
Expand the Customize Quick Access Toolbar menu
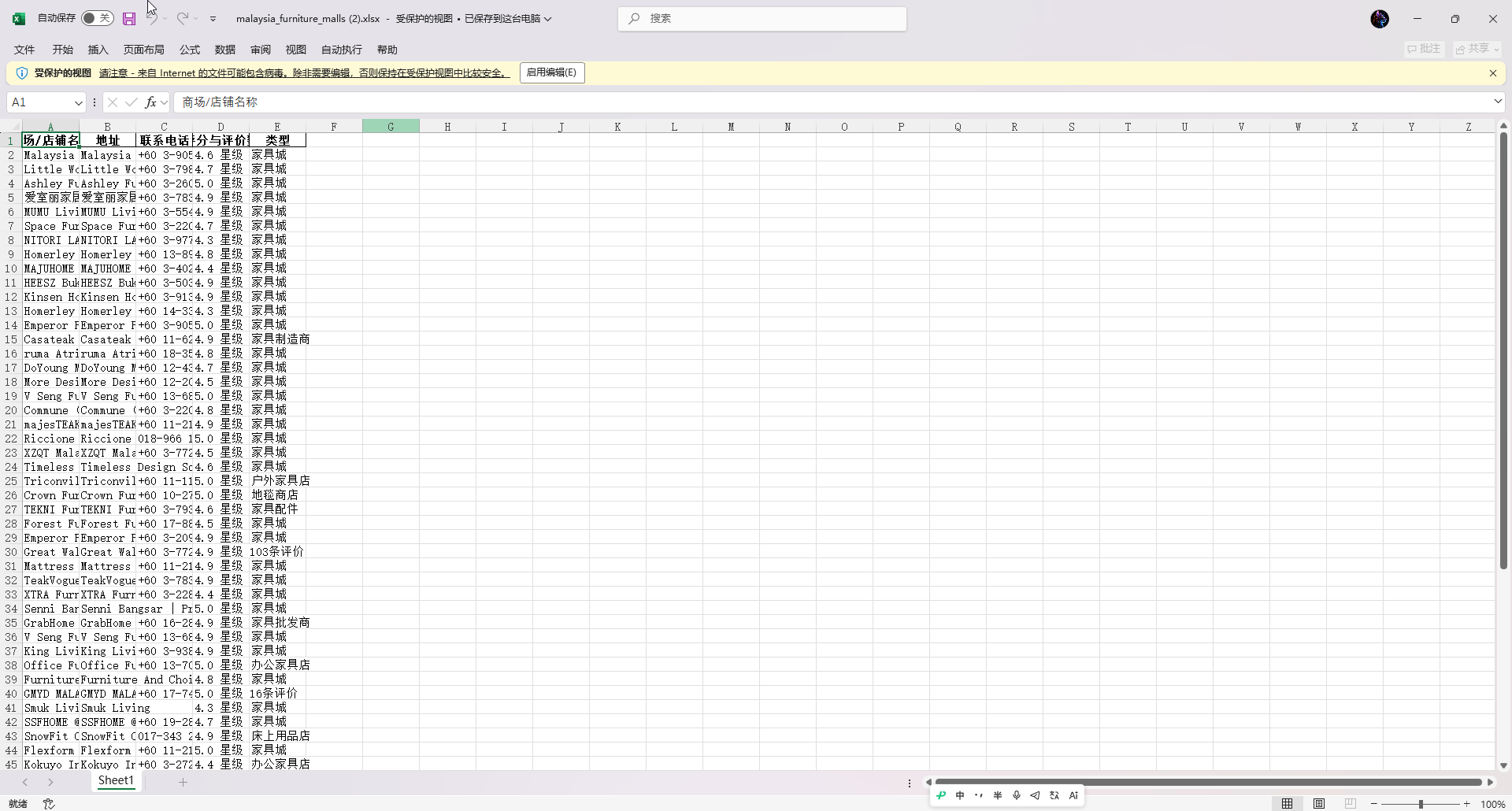[x=213, y=19]
